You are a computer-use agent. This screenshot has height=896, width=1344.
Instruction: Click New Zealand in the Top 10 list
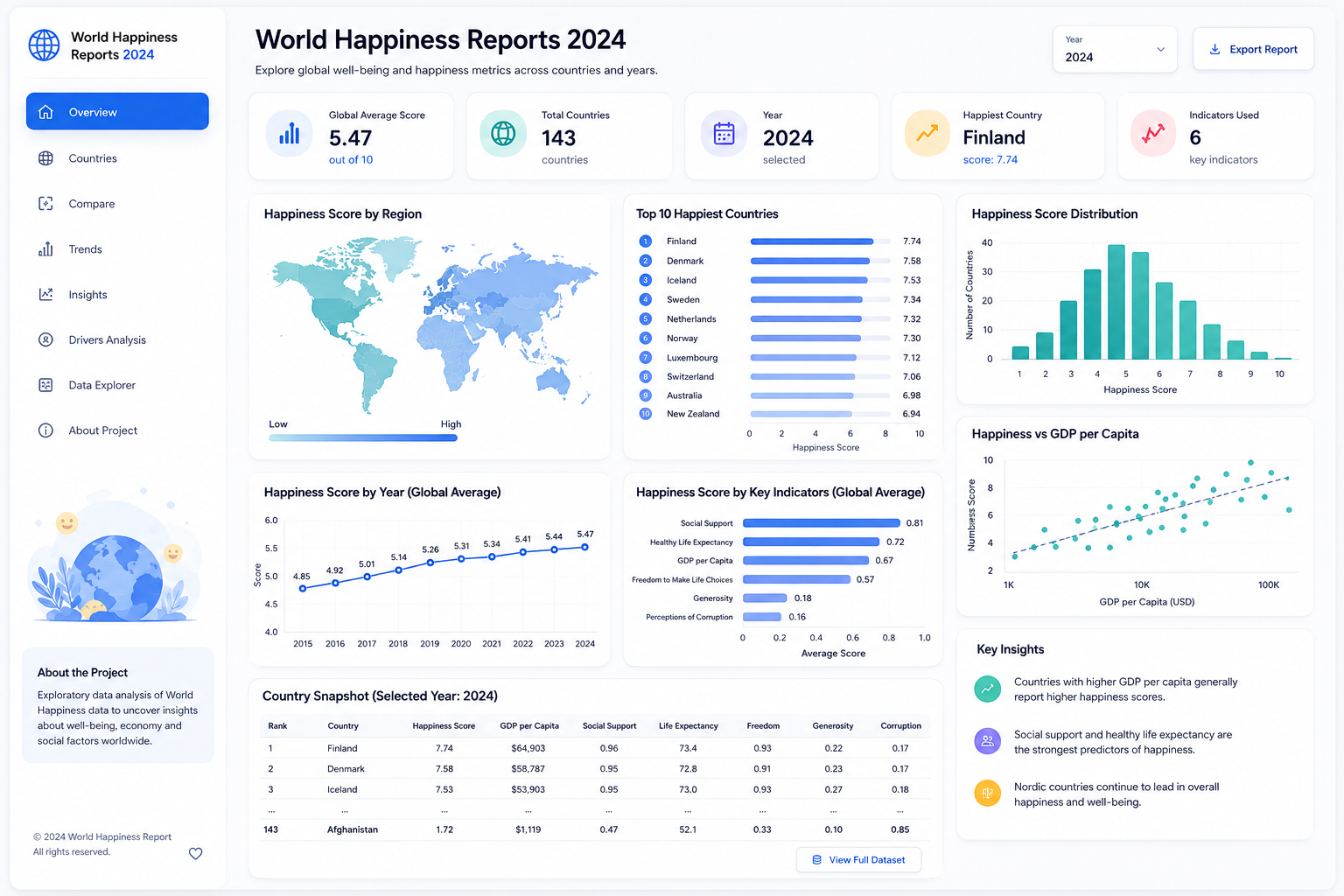(x=693, y=414)
